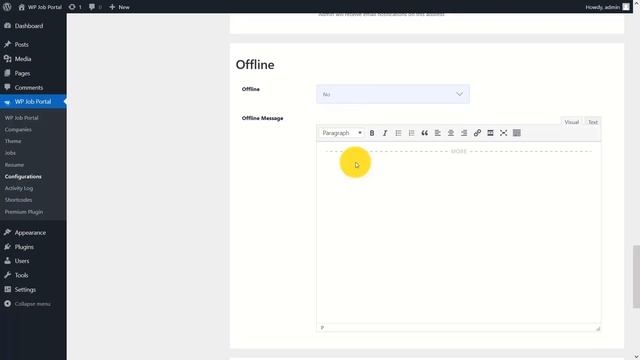Open Pages in the sidebar
Screen dimensions: 640x360
click(33, 73)
